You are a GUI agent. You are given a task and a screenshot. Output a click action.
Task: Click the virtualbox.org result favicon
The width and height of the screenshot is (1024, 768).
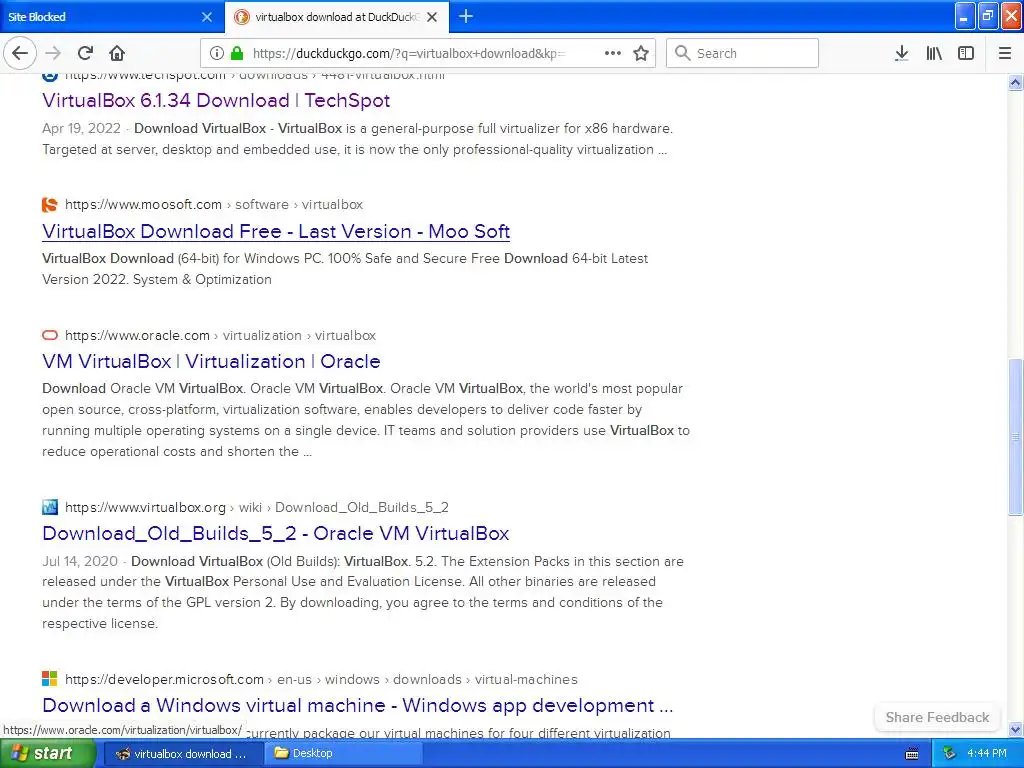(50, 507)
